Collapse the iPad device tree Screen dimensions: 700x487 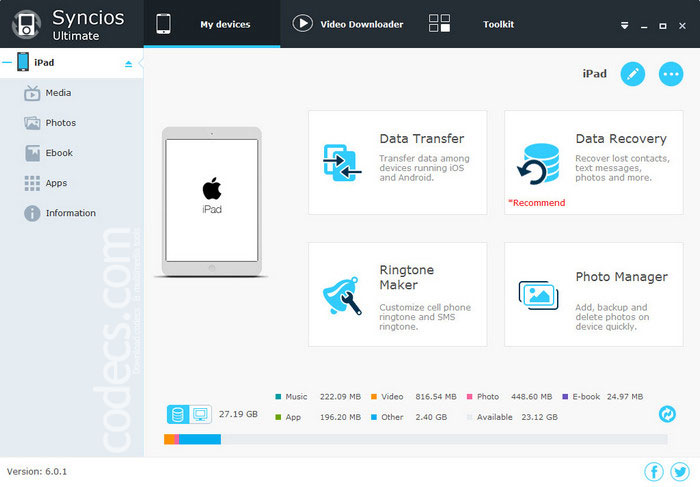click(x=7, y=62)
